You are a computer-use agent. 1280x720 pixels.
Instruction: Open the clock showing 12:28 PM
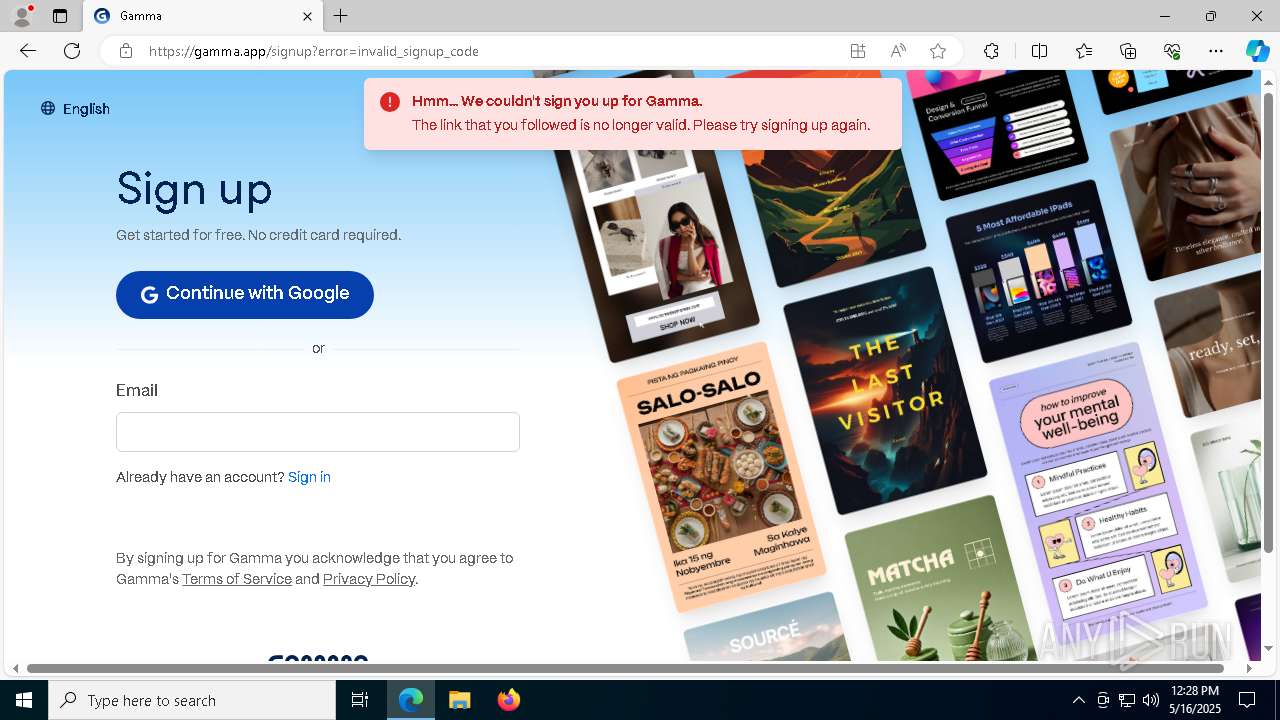(1195, 700)
